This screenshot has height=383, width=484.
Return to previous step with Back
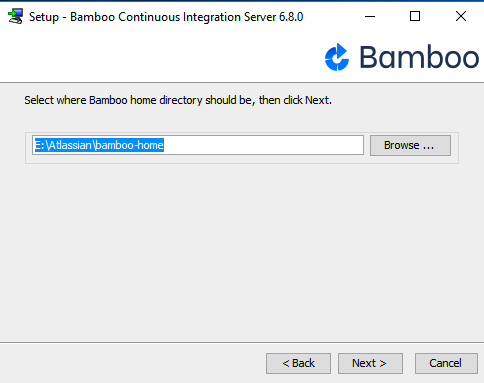[298, 363]
